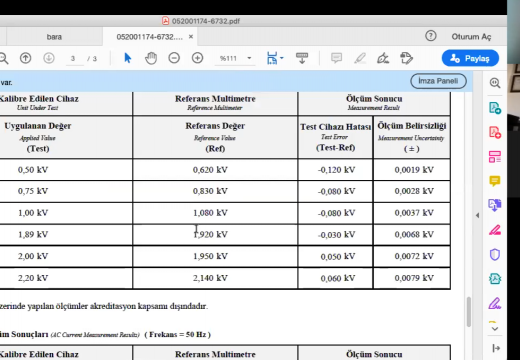Click the 0,0079 kV uncertainty cell

(412, 278)
